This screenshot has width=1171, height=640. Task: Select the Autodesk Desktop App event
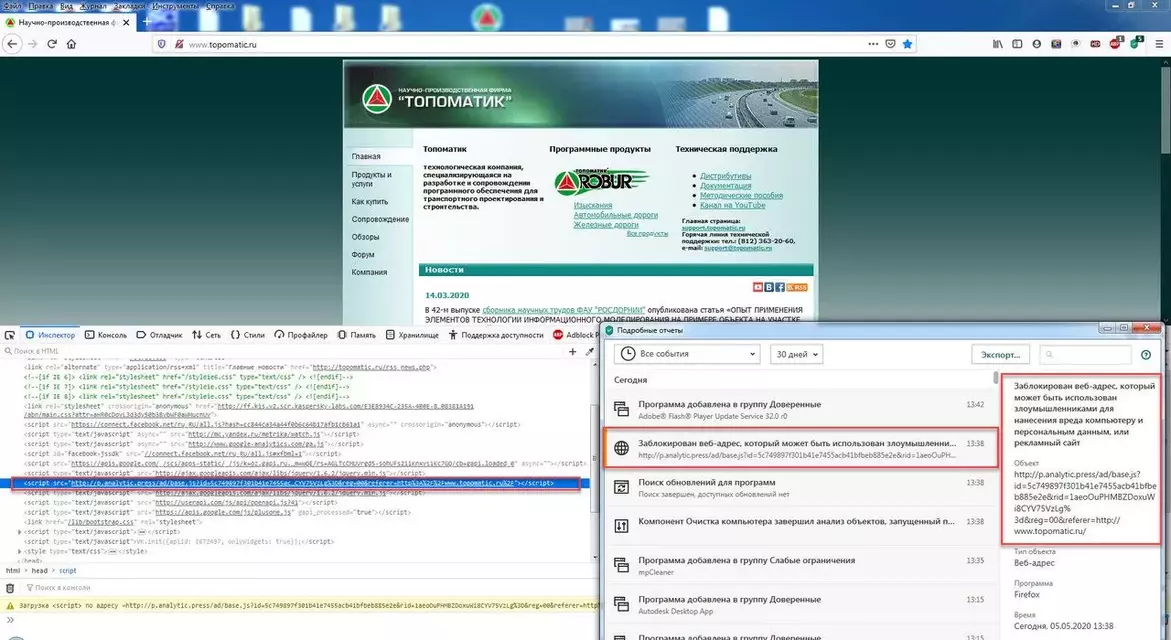point(801,604)
